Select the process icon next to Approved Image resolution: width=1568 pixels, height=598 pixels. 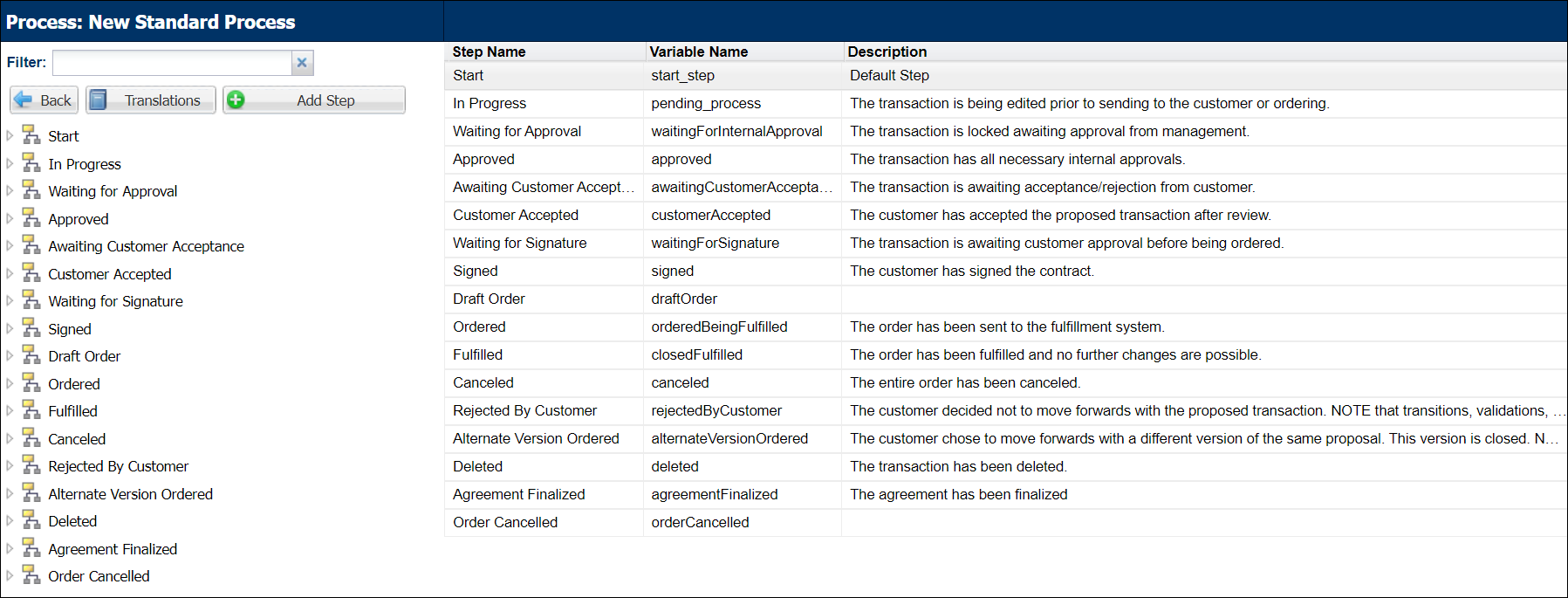click(31, 218)
